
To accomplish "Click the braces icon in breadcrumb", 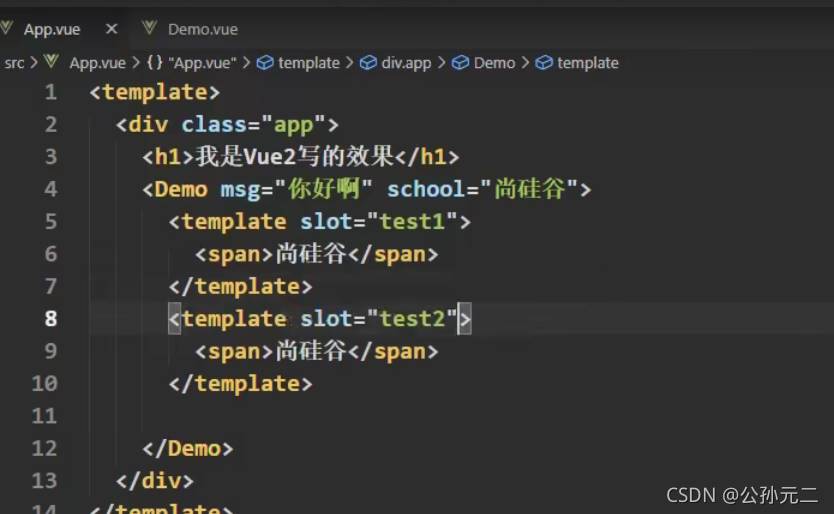I will (x=155, y=62).
